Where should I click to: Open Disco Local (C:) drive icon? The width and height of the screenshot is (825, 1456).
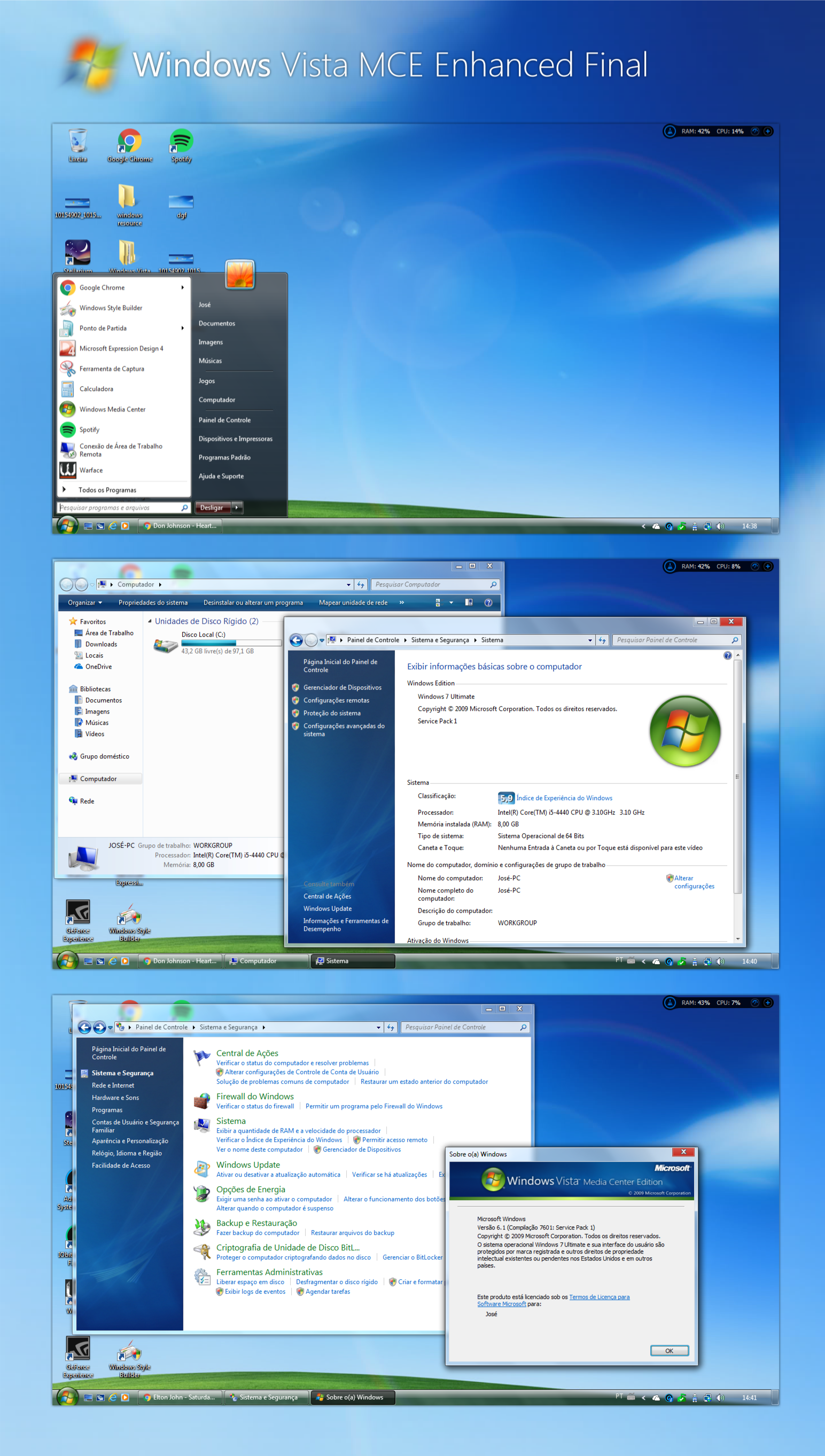(x=166, y=645)
